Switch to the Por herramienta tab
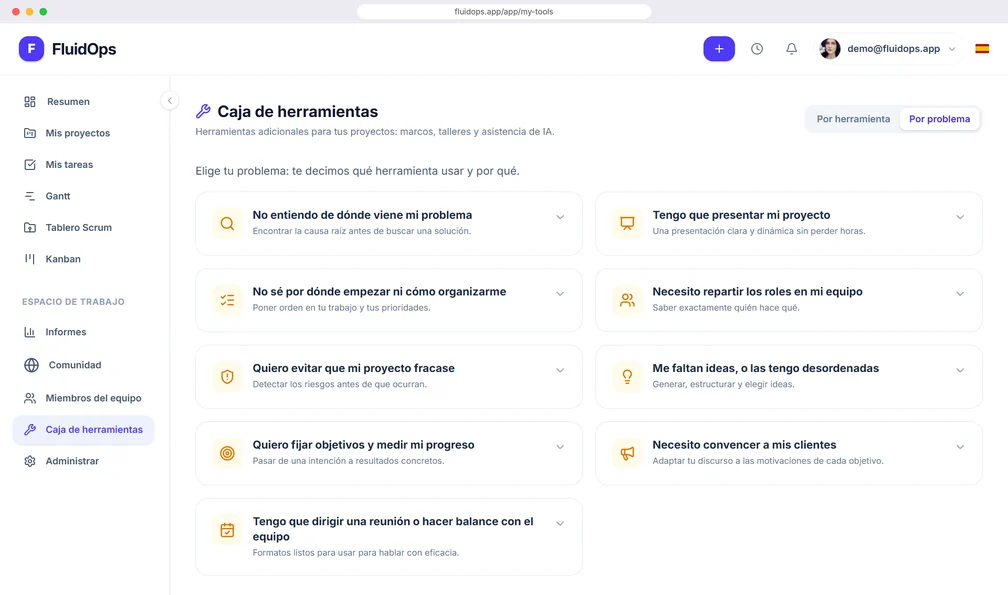This screenshot has width=1008, height=595. point(853,119)
